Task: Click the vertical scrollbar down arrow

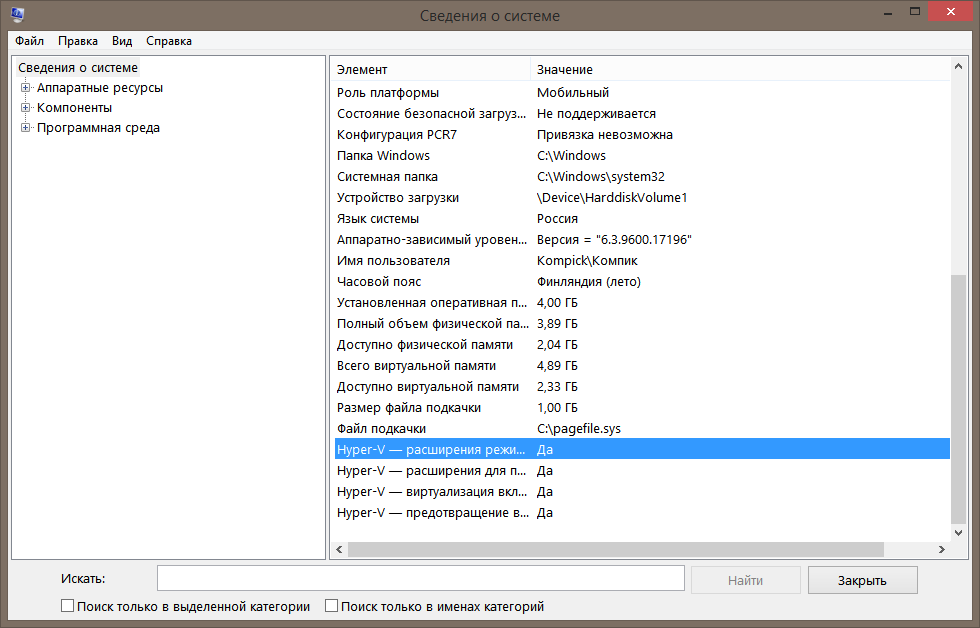Action: [x=958, y=533]
